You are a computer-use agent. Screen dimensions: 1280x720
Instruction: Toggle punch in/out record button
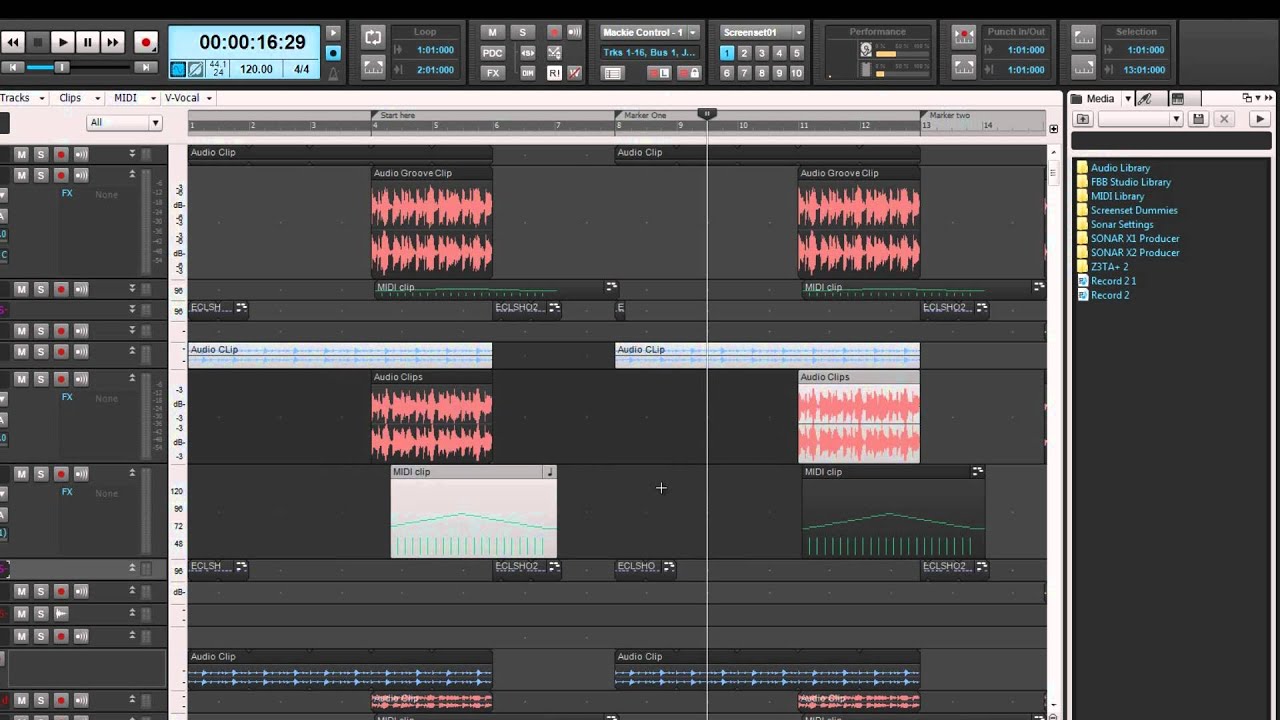pyautogui.click(x=964, y=37)
